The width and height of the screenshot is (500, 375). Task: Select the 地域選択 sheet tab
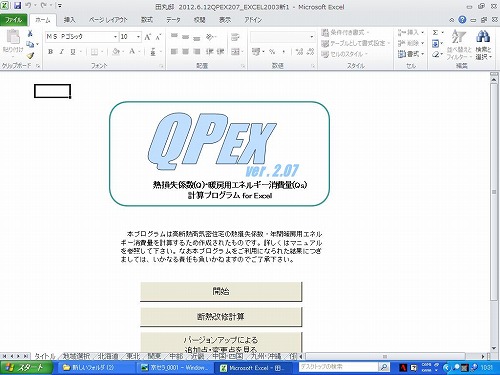76,356
